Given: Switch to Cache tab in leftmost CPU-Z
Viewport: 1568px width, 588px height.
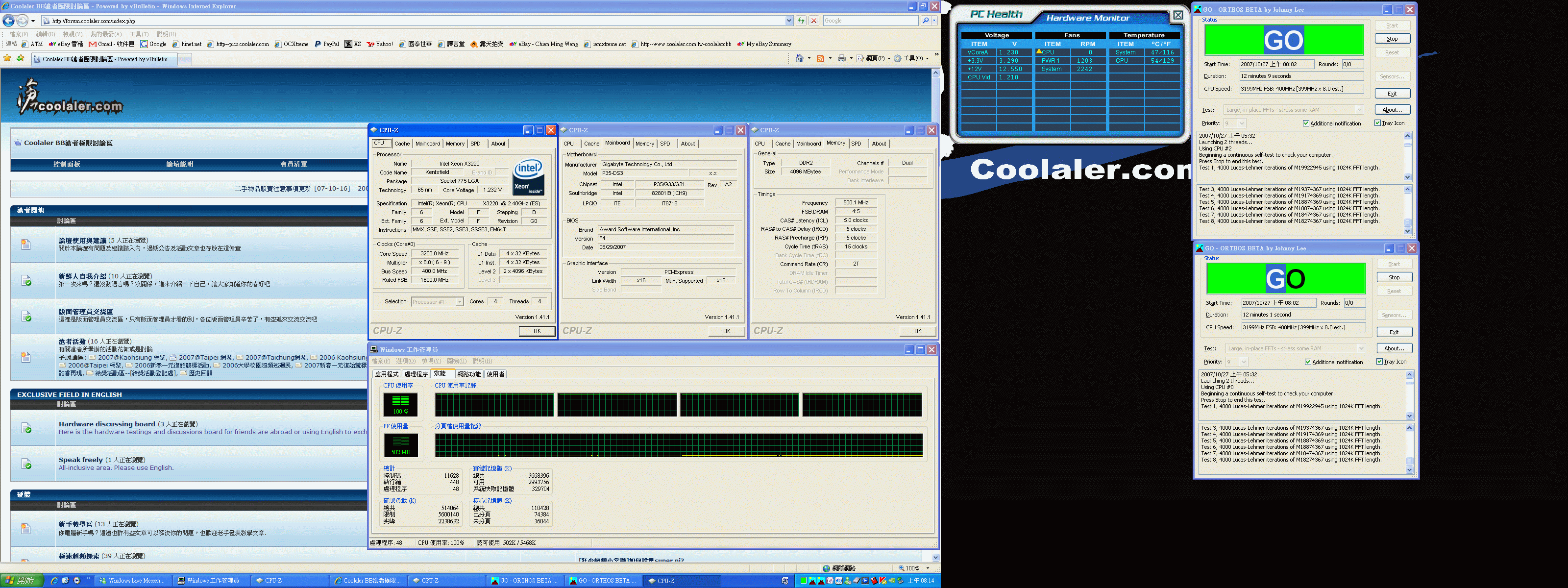Looking at the screenshot, I should (402, 144).
